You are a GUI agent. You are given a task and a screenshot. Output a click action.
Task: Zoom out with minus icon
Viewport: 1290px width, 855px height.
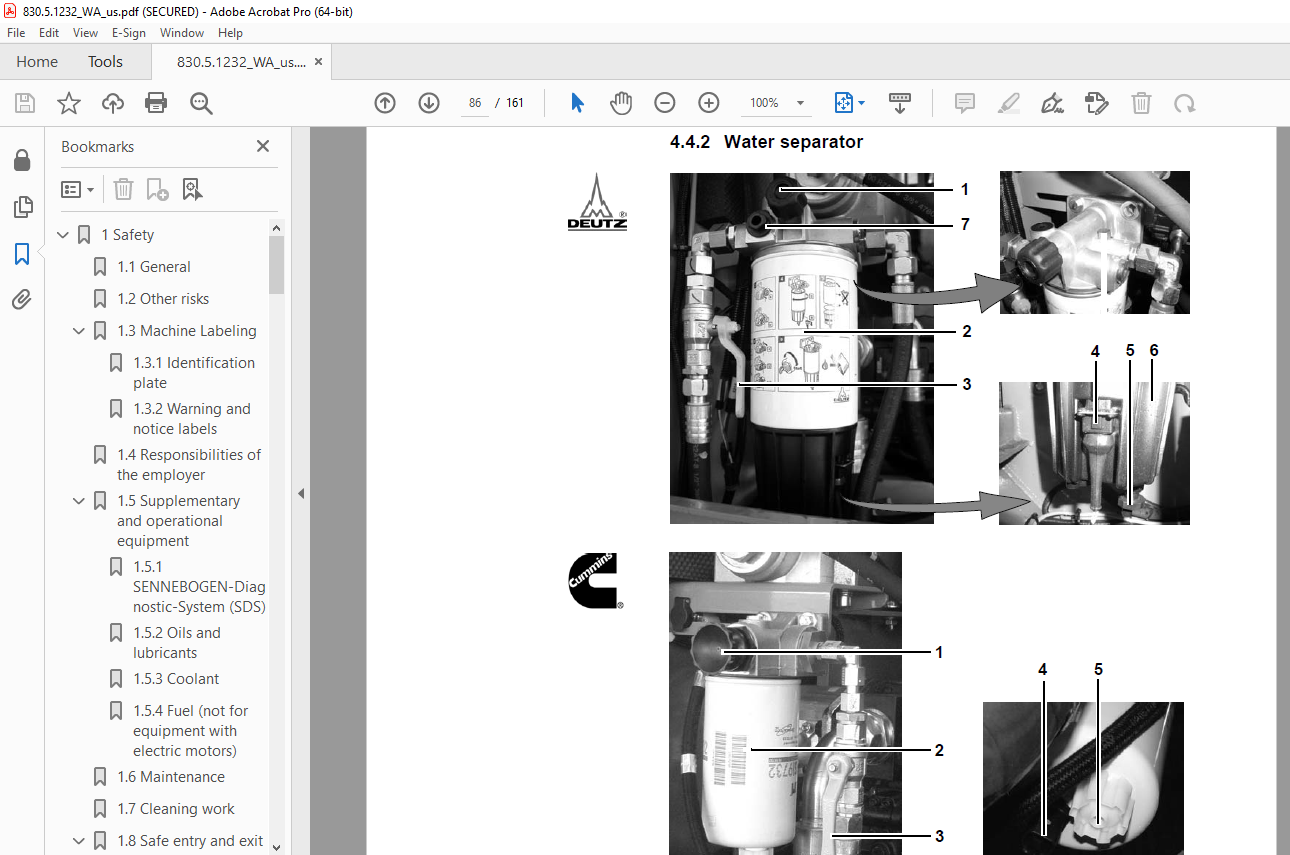point(665,103)
